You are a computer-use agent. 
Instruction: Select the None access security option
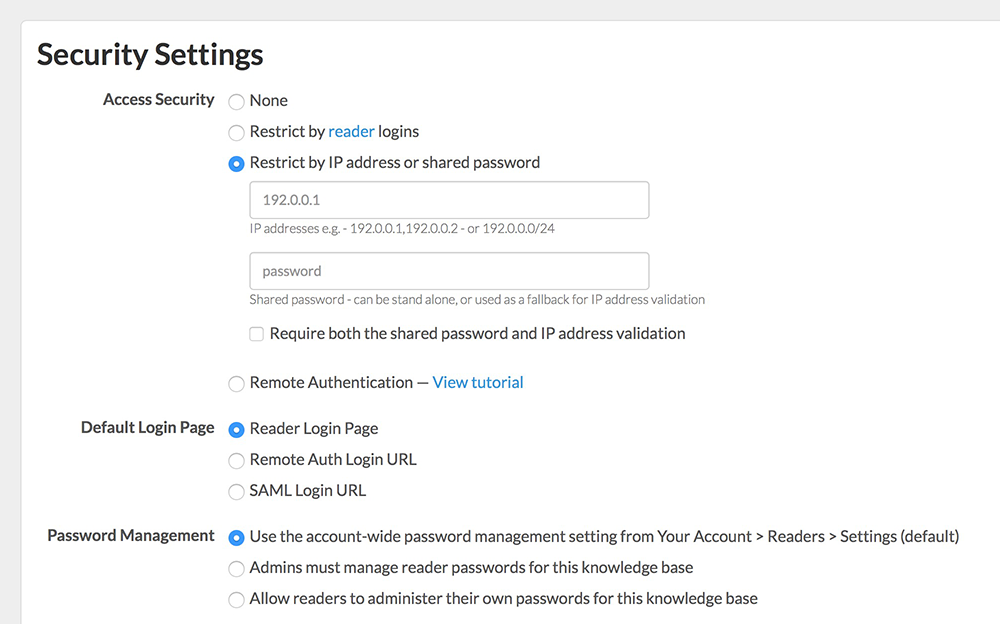237,102
